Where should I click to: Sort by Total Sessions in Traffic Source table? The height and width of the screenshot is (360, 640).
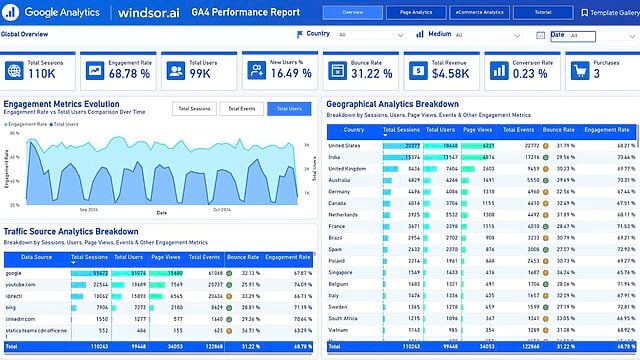point(89,257)
